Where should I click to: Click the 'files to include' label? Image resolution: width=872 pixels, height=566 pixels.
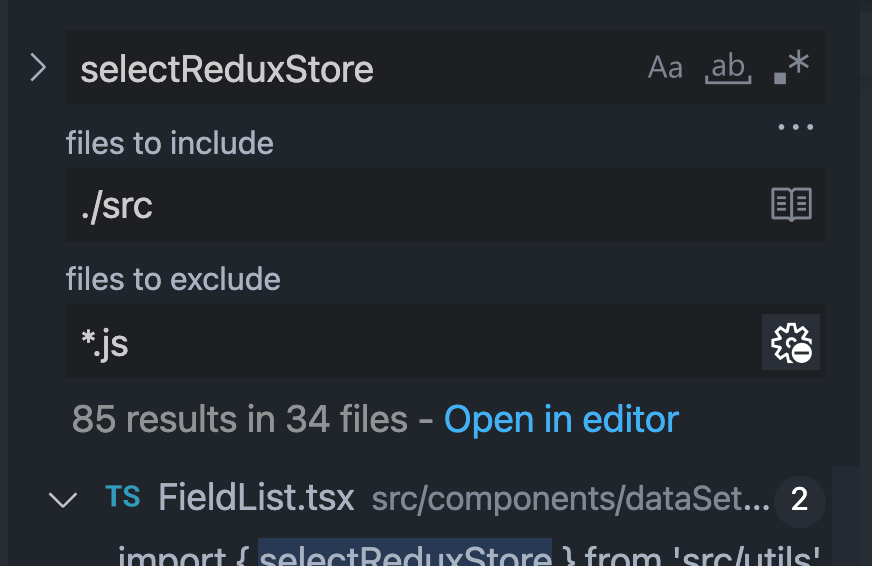point(170,143)
